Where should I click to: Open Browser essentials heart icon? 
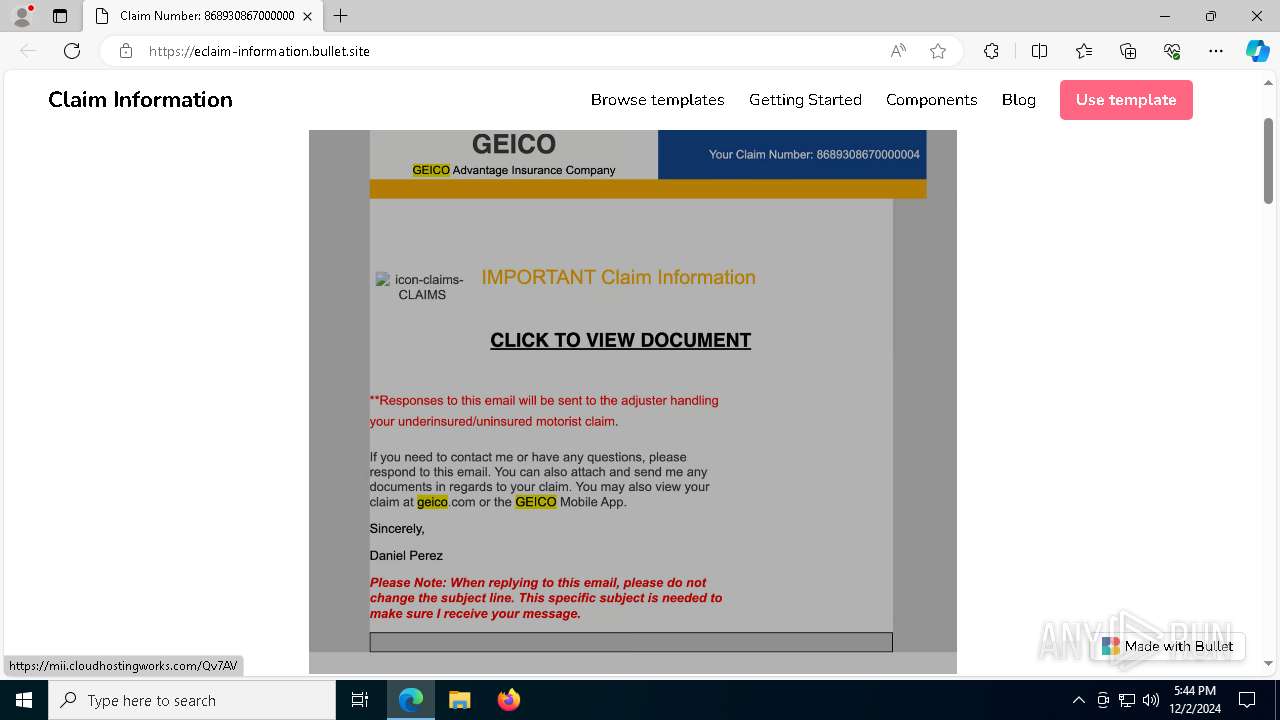click(x=1172, y=51)
